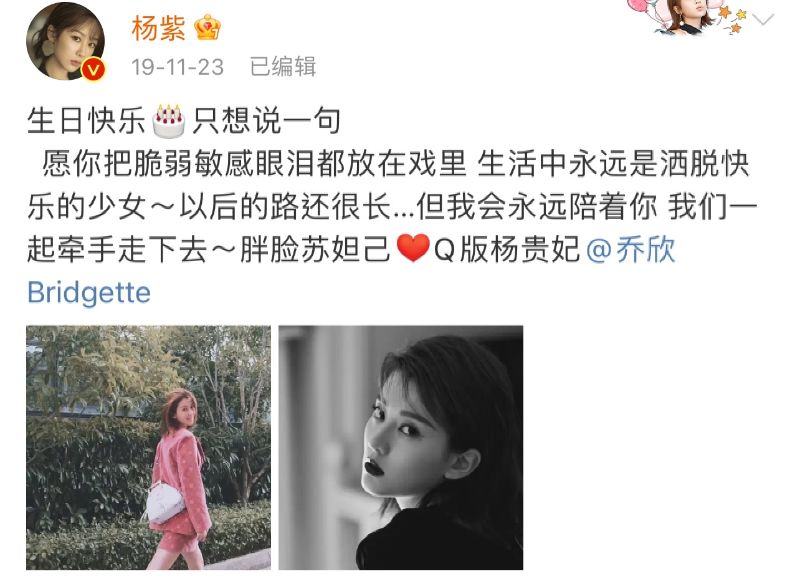Click the 胖脸苏妲己 nickname text
The width and height of the screenshot is (800, 584).
click(x=315, y=250)
